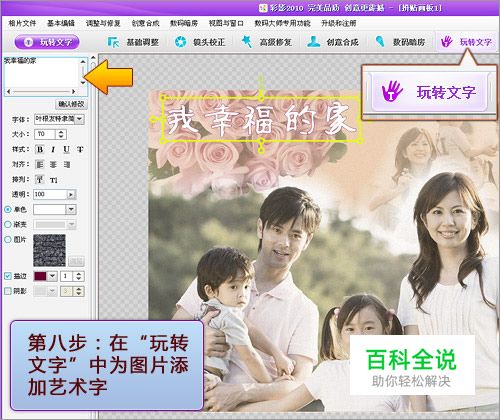Toggle strikethrough text style
500x420 pixels.
tap(80, 149)
